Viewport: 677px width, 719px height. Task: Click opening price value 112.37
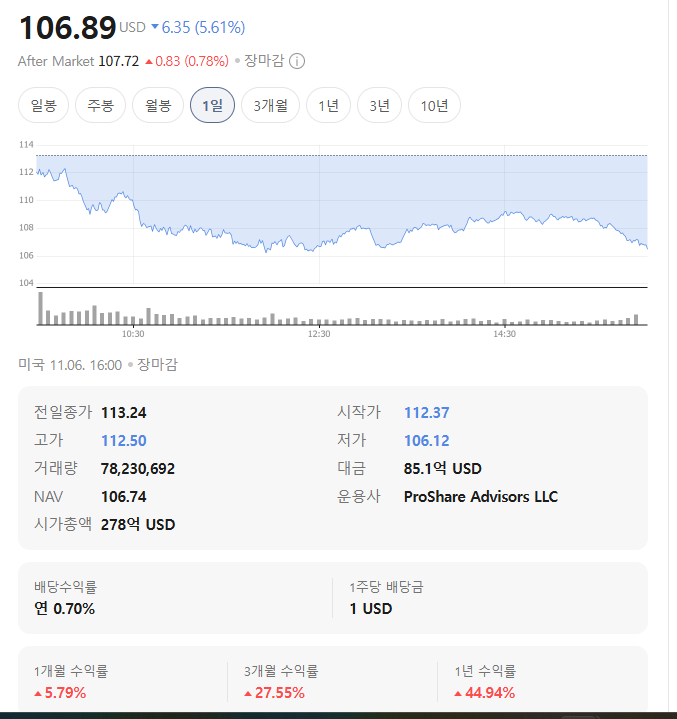coord(427,413)
